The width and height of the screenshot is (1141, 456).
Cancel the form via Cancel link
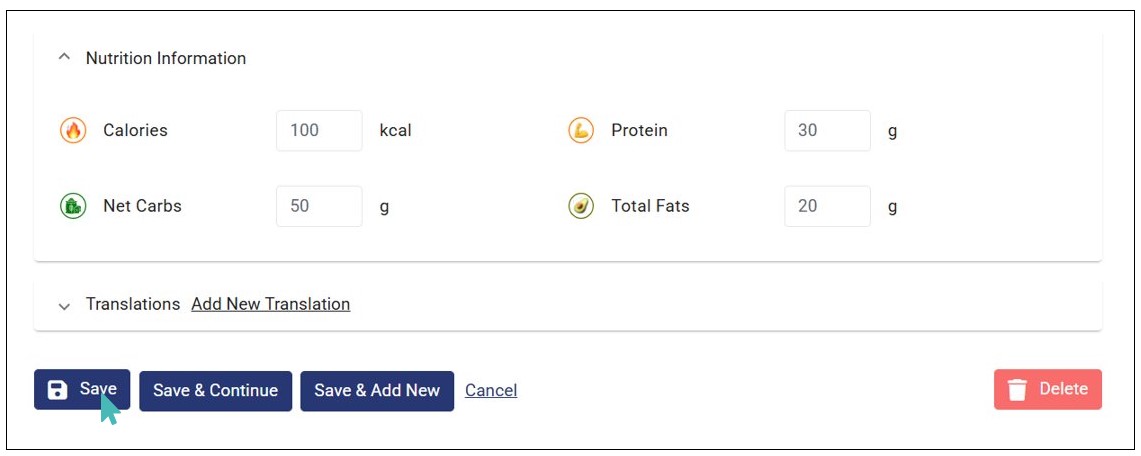click(491, 390)
